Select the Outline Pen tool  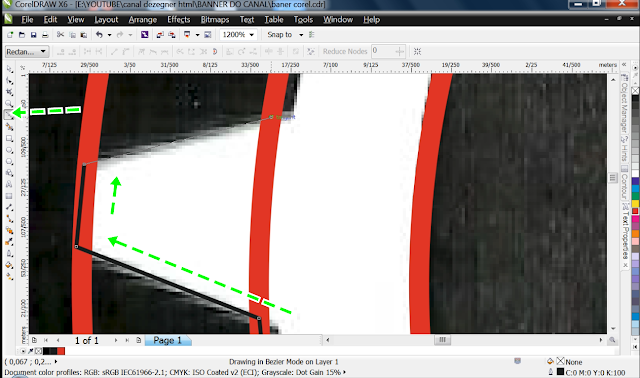tap(9, 253)
